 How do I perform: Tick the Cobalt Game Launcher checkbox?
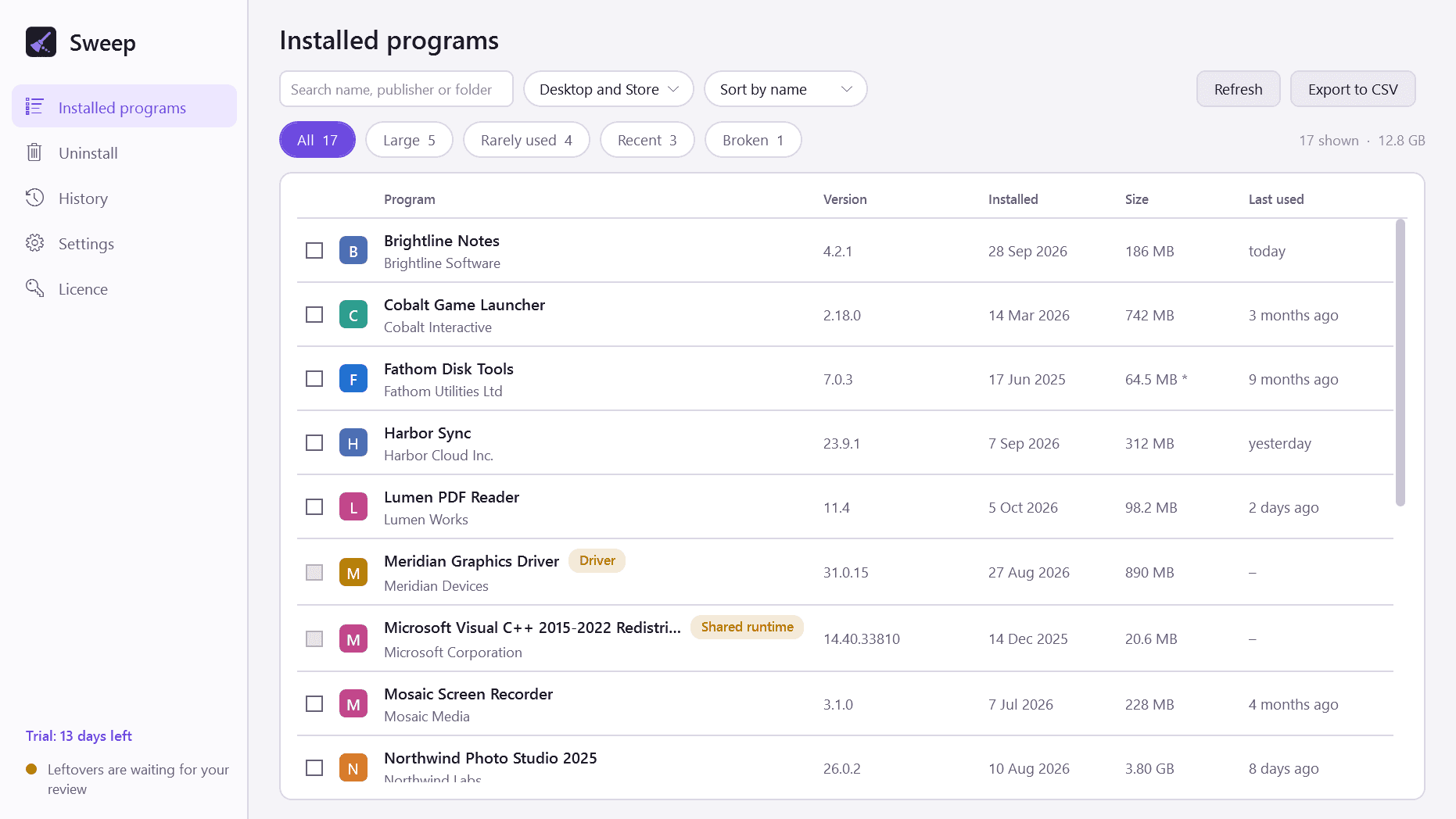point(314,315)
